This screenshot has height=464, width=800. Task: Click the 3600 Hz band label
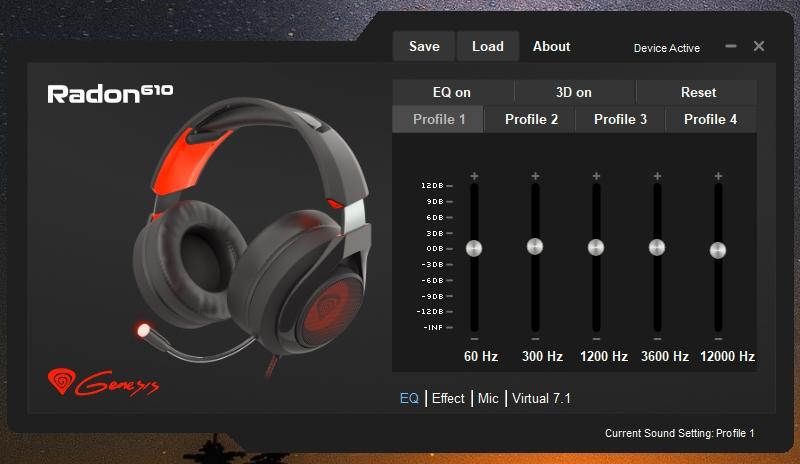[x=665, y=356]
